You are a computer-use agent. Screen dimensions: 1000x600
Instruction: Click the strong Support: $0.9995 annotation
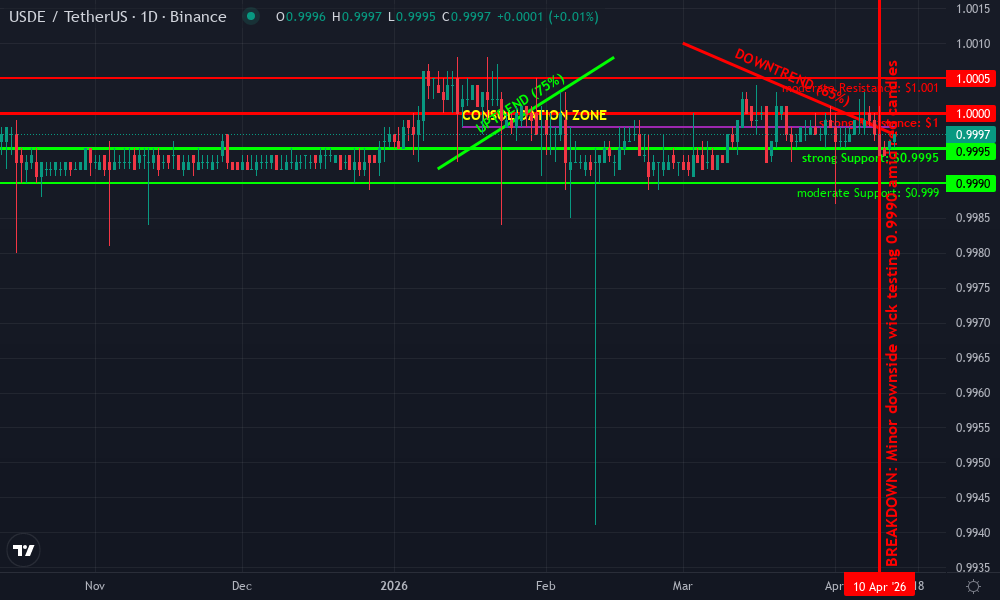click(x=870, y=158)
